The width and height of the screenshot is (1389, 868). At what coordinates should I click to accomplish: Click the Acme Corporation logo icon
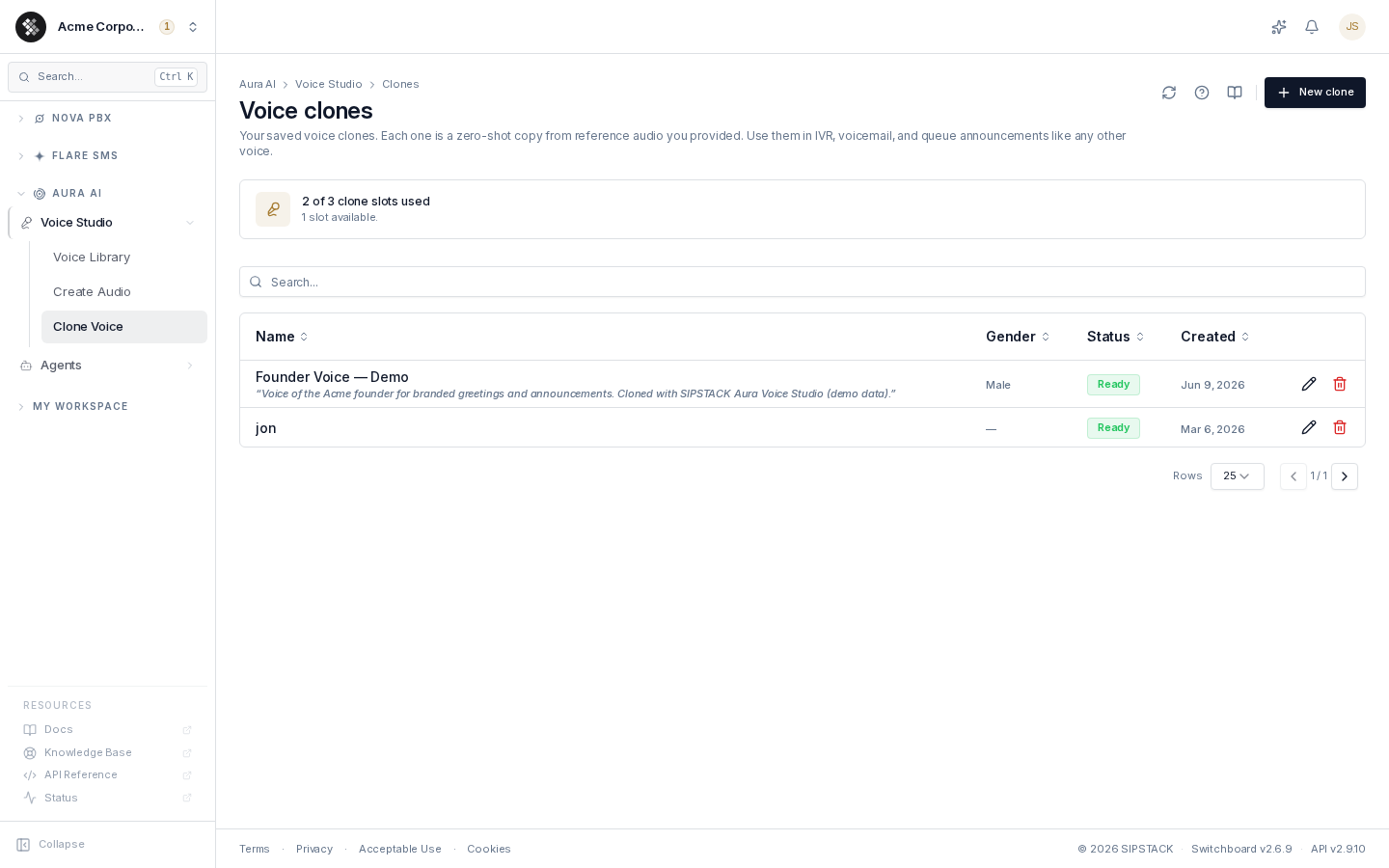click(31, 27)
